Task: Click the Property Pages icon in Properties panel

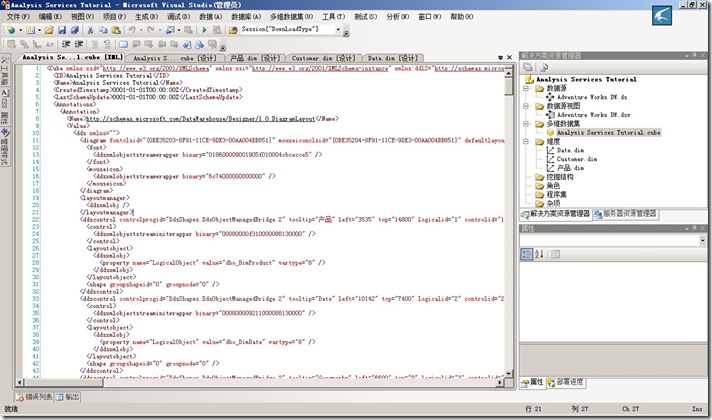Action: point(555,254)
